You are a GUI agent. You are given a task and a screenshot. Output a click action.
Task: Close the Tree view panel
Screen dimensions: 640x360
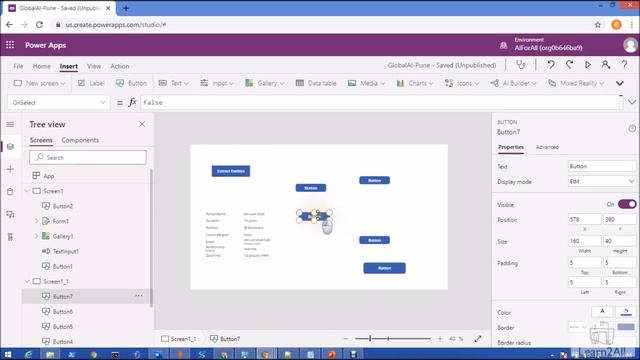coord(142,124)
